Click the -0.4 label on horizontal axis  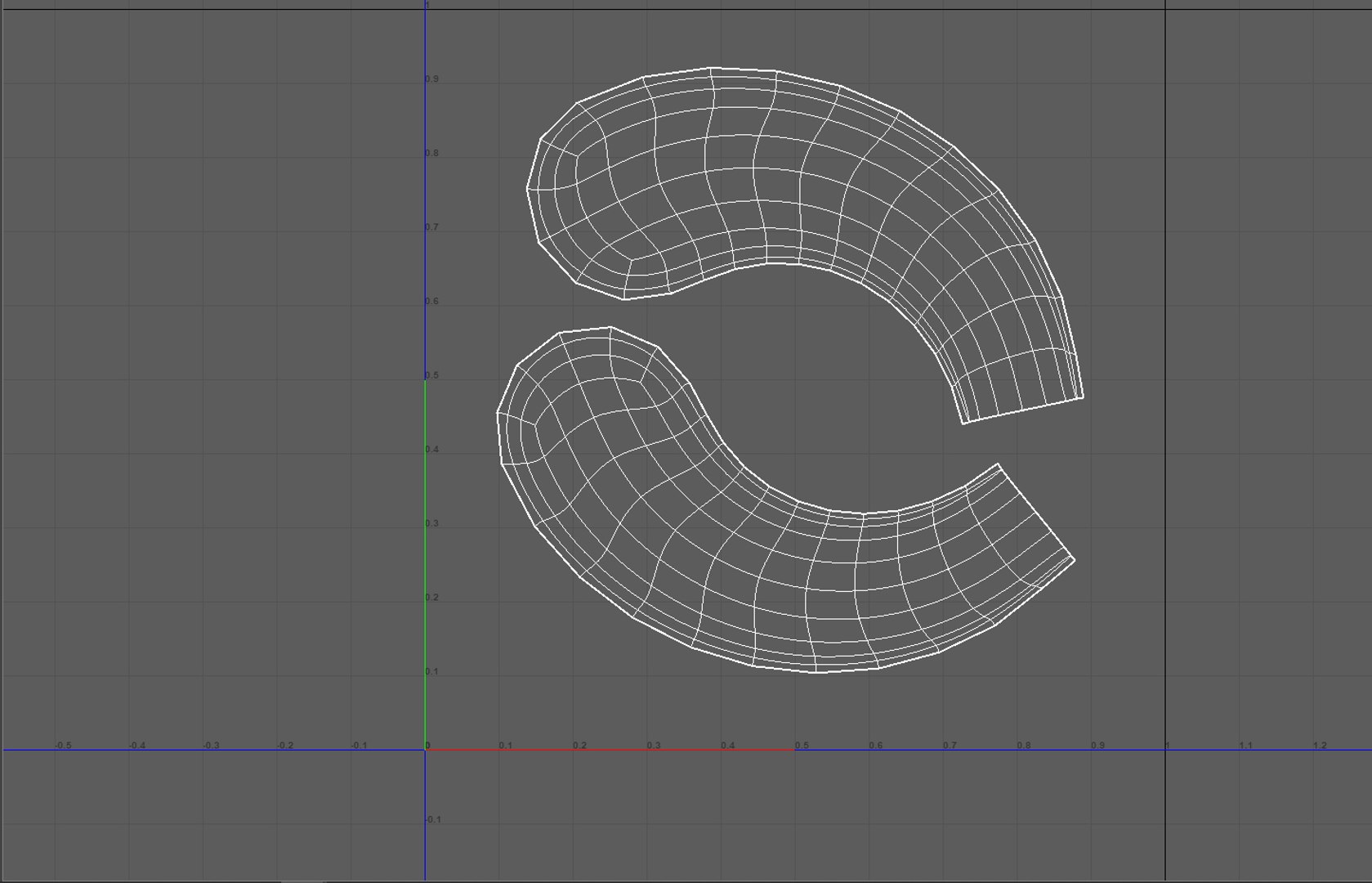click(x=137, y=746)
